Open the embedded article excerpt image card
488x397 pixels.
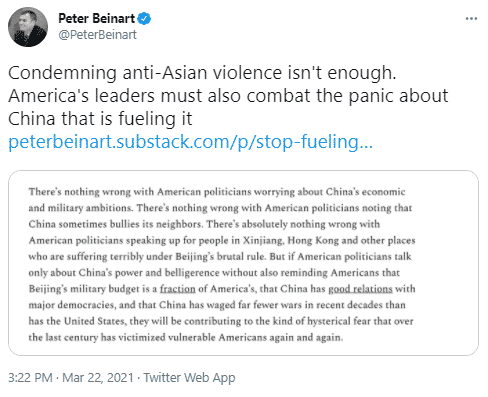pos(243,263)
